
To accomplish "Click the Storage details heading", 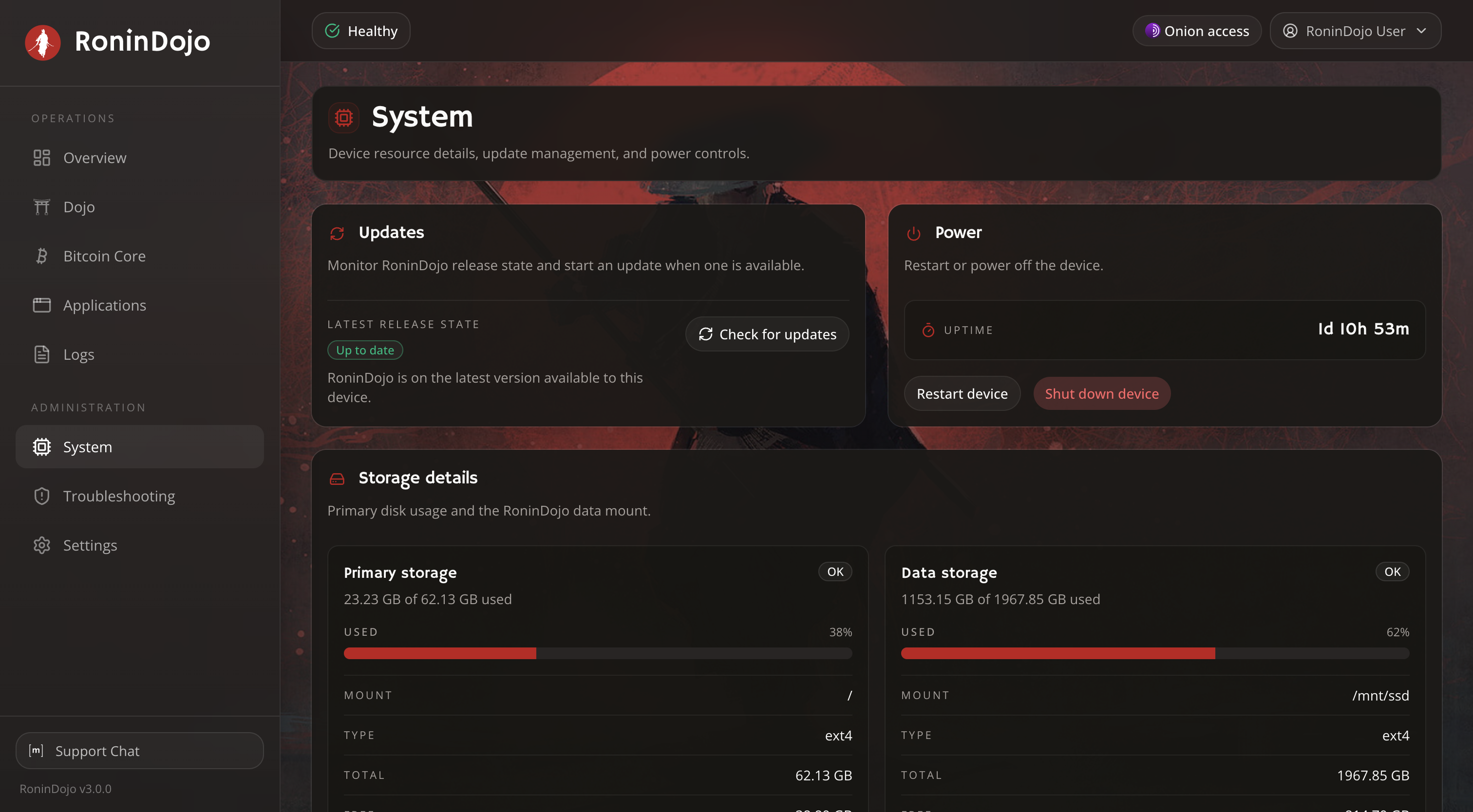I will [418, 478].
